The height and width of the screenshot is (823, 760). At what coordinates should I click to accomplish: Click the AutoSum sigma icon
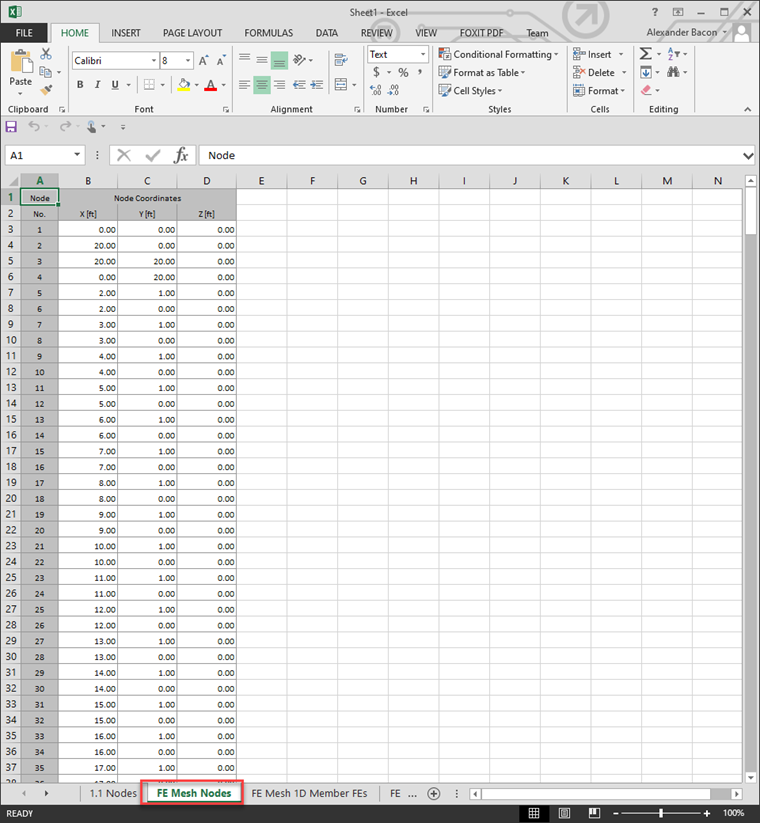[646, 54]
